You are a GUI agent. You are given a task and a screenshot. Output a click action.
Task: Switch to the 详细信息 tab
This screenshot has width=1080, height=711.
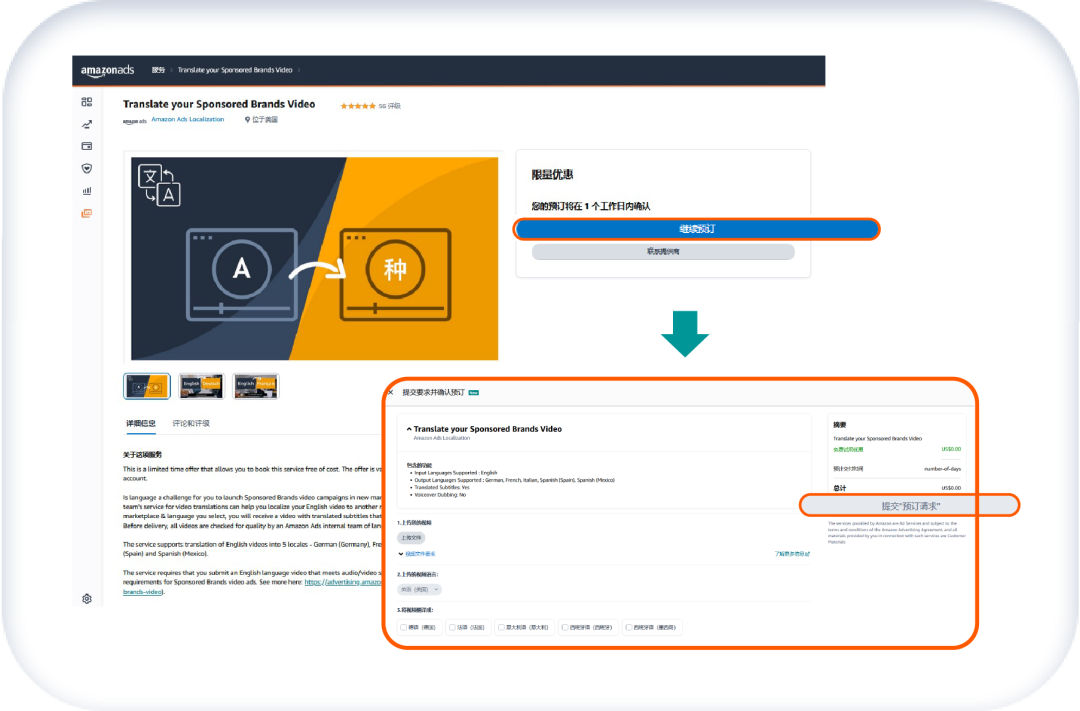141,424
